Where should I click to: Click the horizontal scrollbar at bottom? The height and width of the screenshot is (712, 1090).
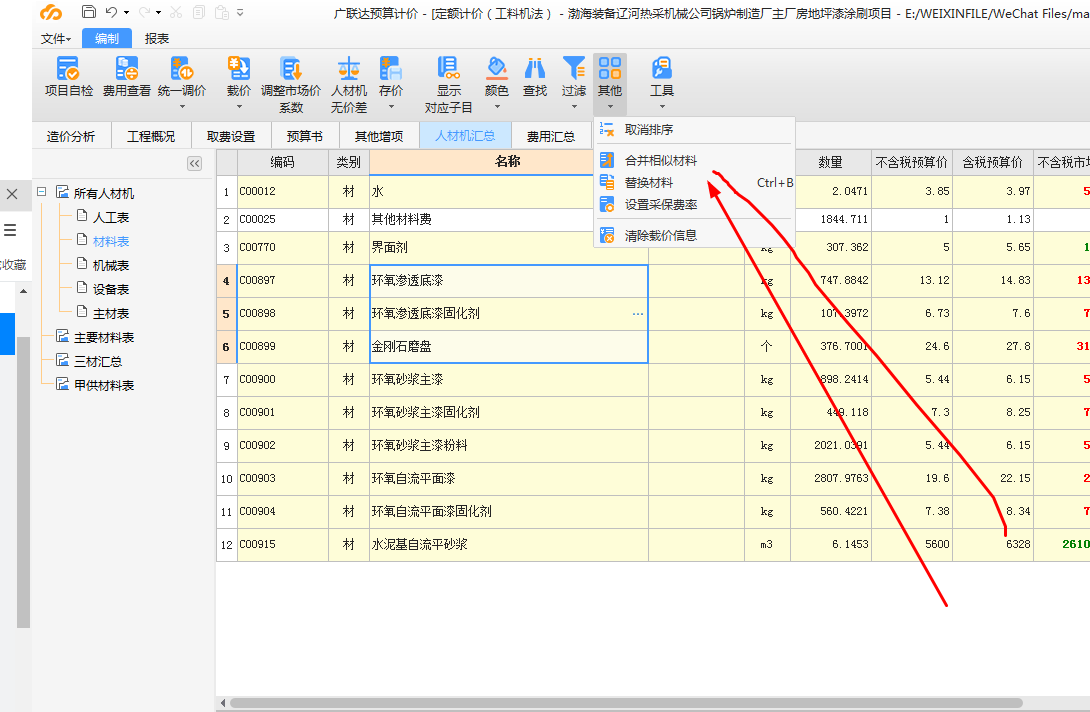(626, 703)
